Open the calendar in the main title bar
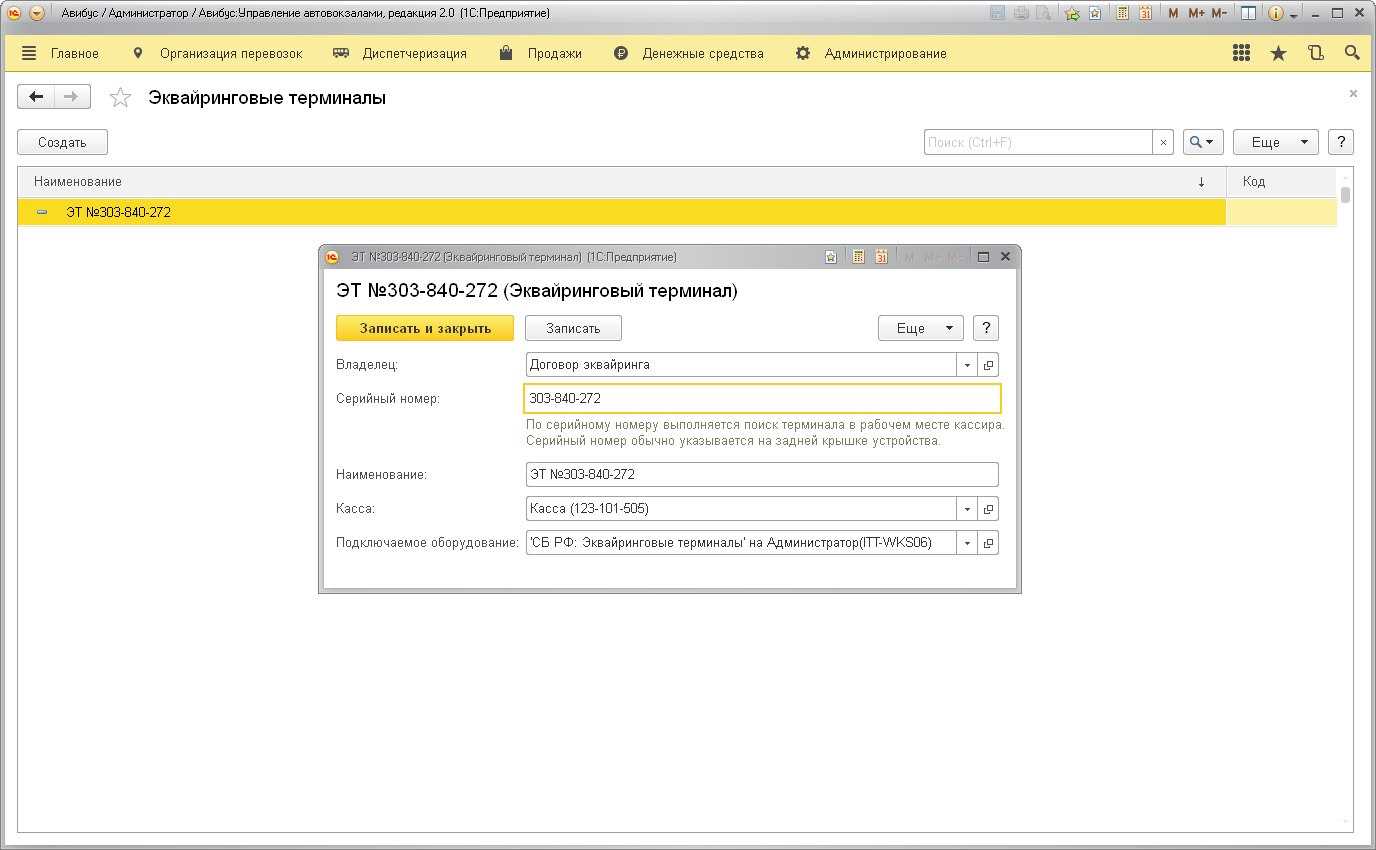1376x850 pixels. click(x=1145, y=14)
